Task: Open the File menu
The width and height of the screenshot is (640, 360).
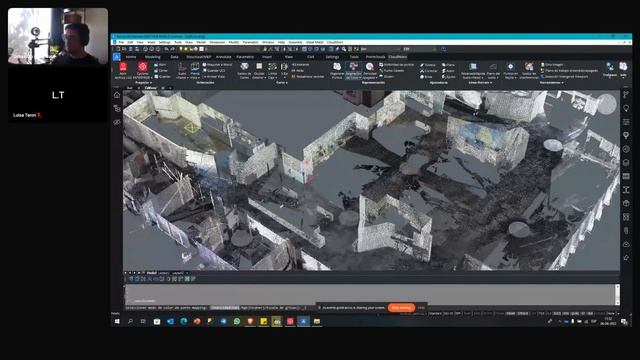Action: 121,42
